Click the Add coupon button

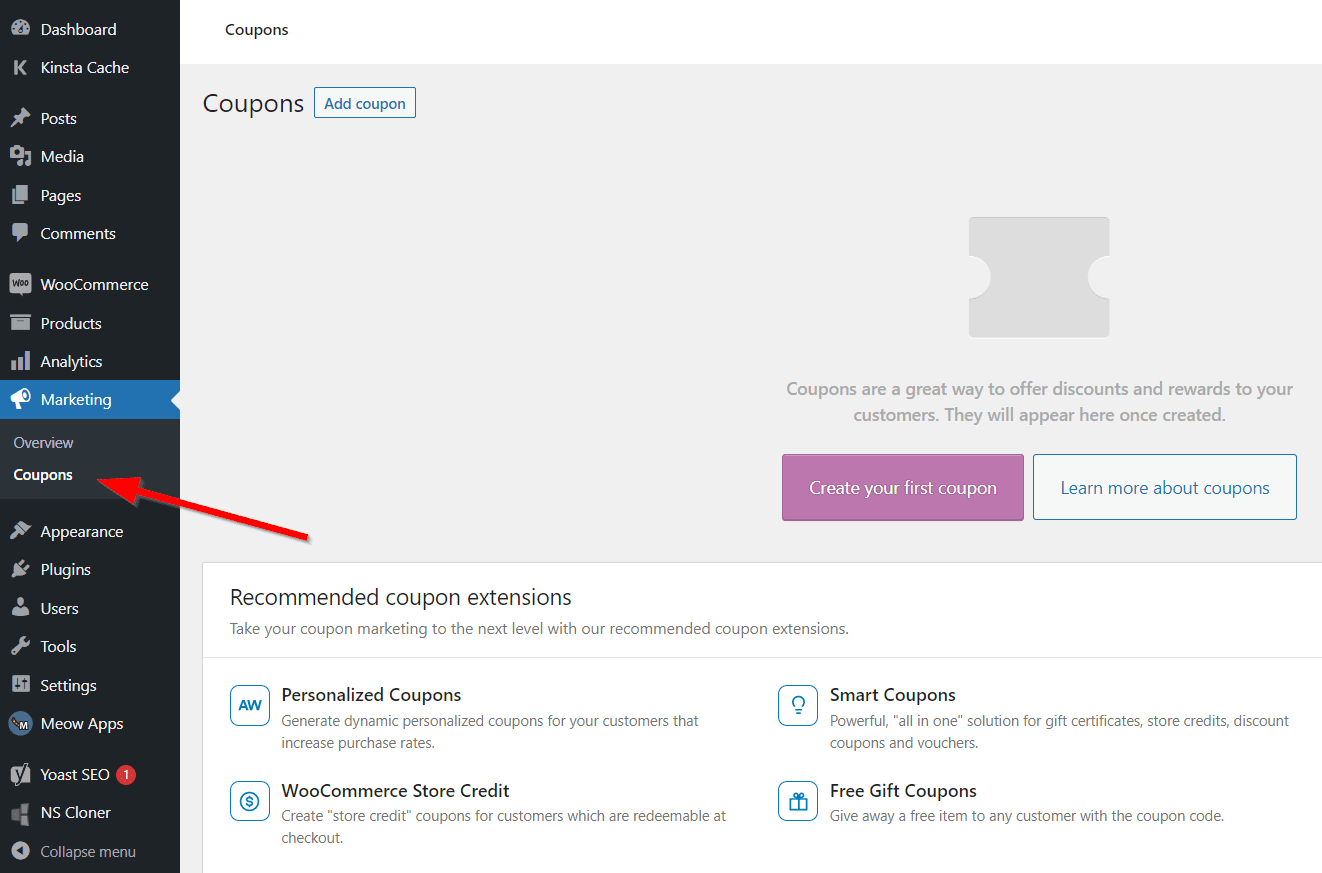click(364, 102)
